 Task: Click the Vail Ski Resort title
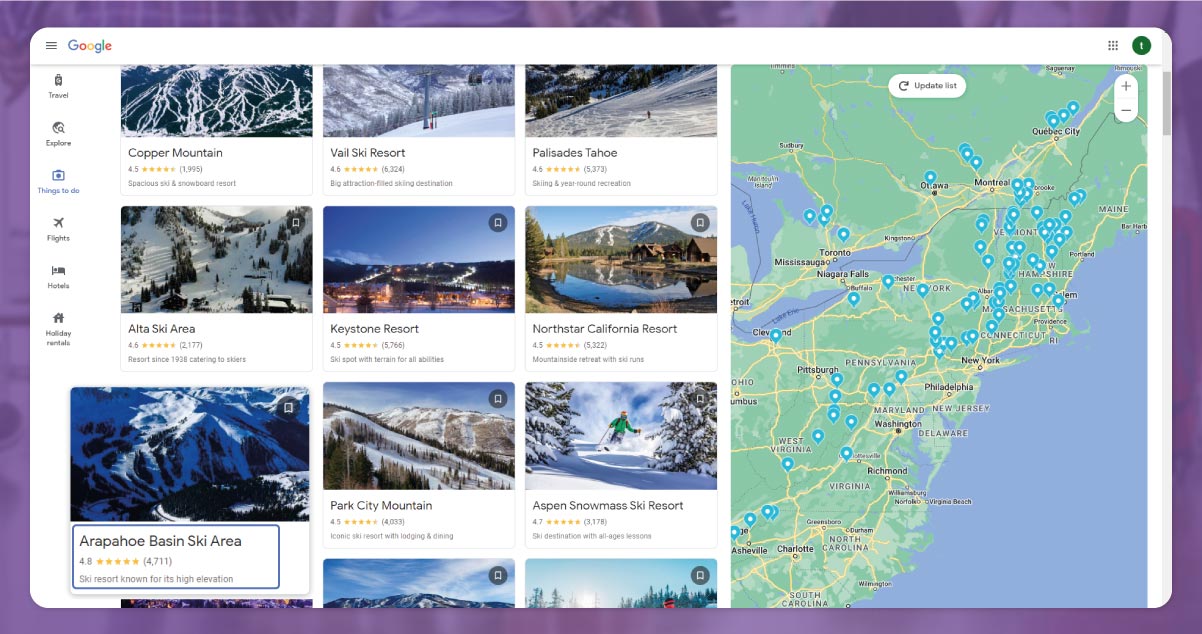click(368, 153)
